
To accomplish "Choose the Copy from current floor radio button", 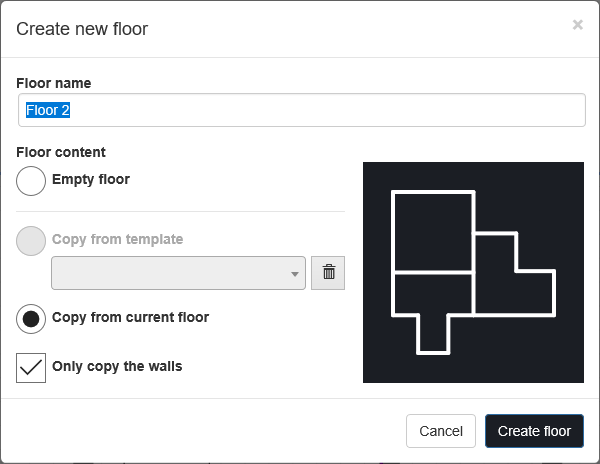I will click(31, 319).
